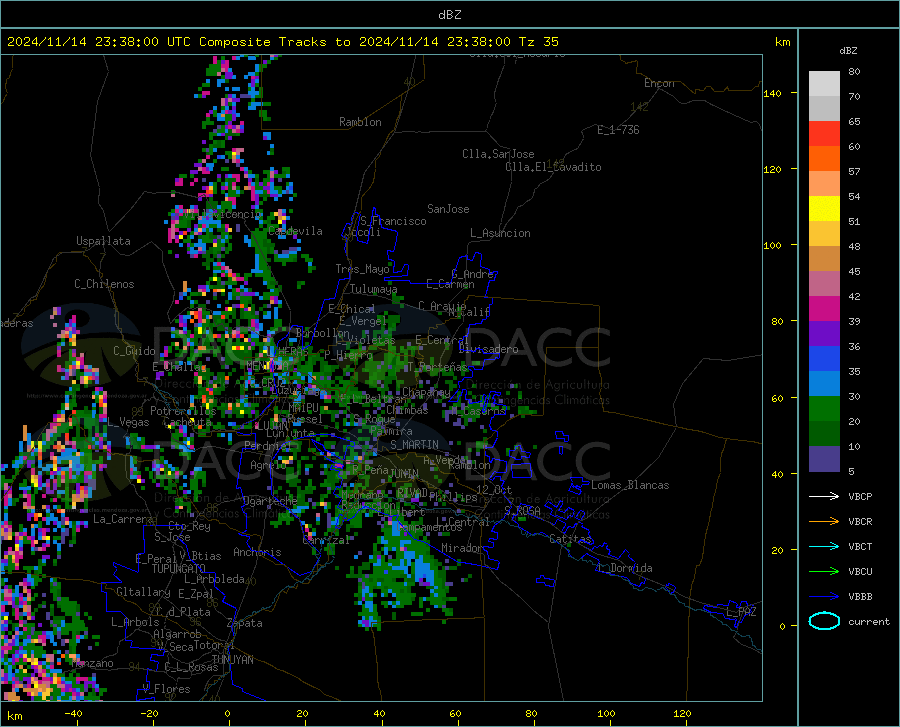Click the 140 km vertical axis tick
Image resolution: width=900 pixels, height=727 pixels.
coord(772,93)
